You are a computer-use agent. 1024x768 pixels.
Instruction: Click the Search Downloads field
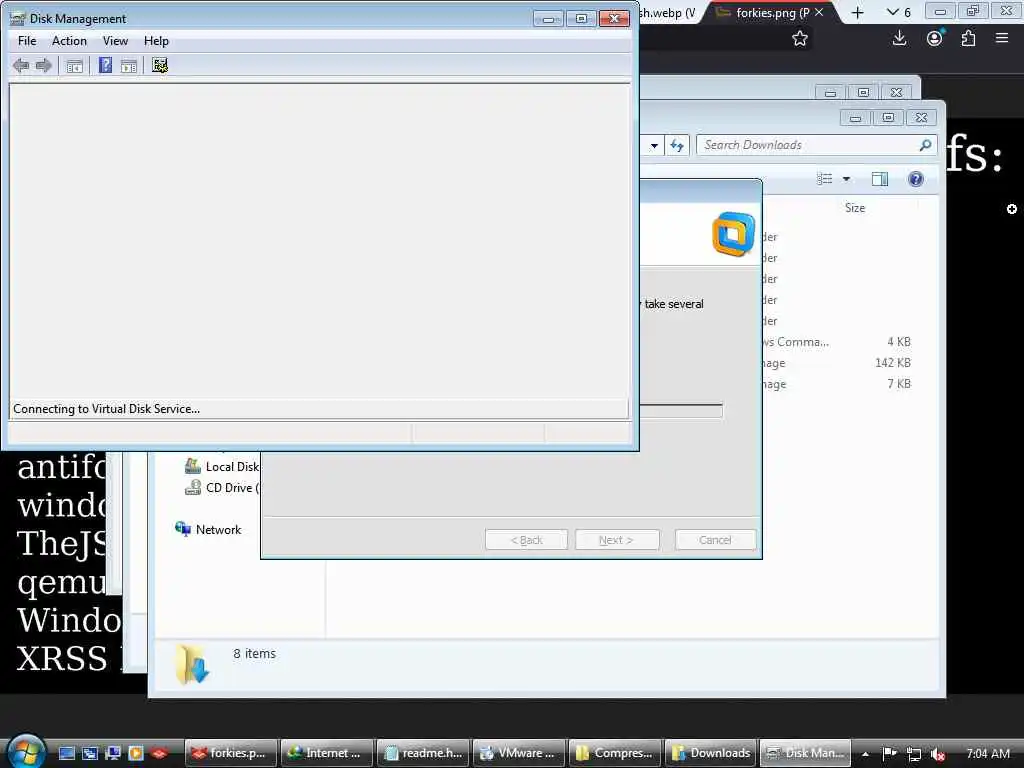pyautogui.click(x=817, y=145)
